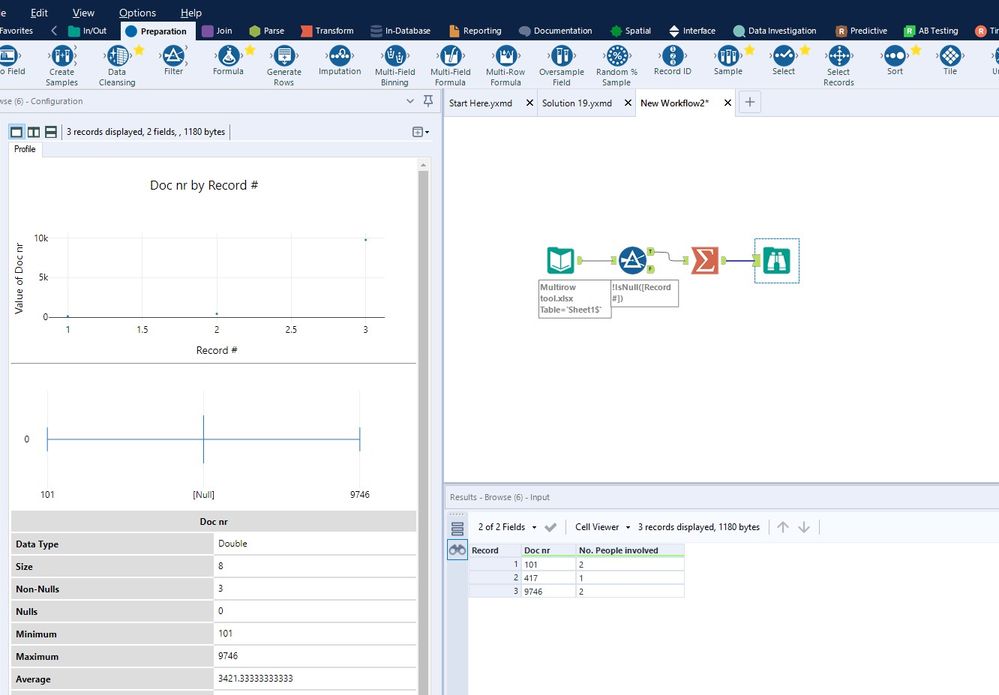Click the Profile tab in Browse
Viewport: 999px width, 695px height.
point(25,149)
